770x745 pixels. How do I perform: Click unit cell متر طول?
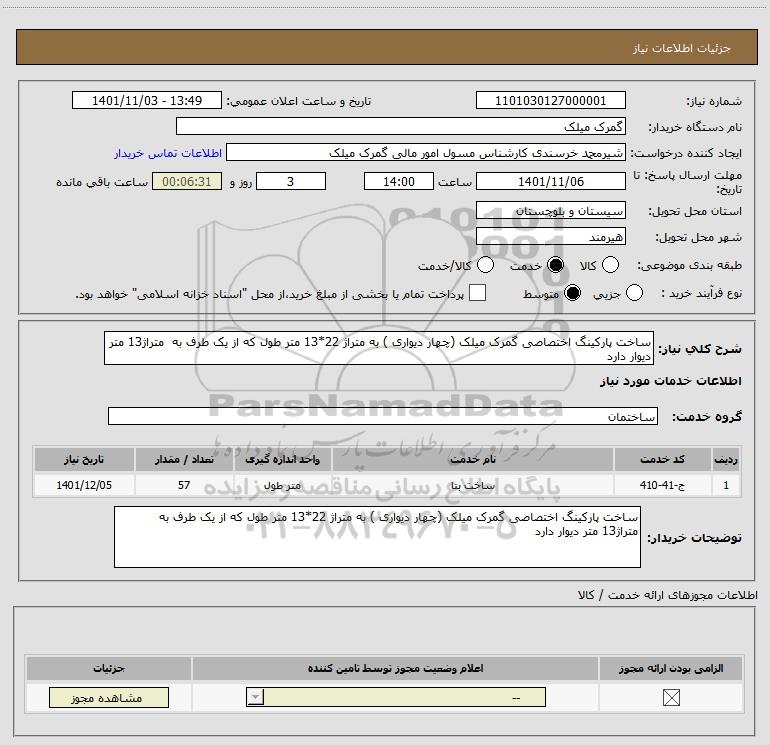point(282,485)
